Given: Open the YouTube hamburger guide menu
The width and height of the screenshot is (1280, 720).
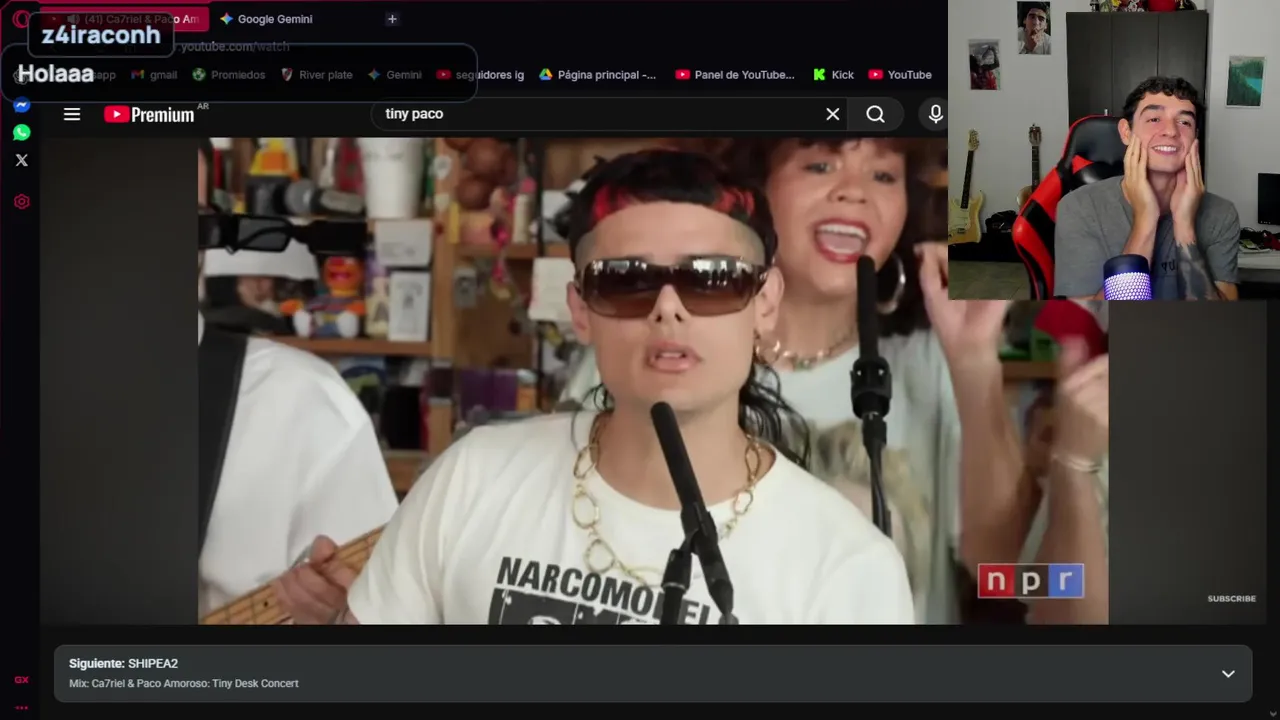Looking at the screenshot, I should click(x=72, y=114).
